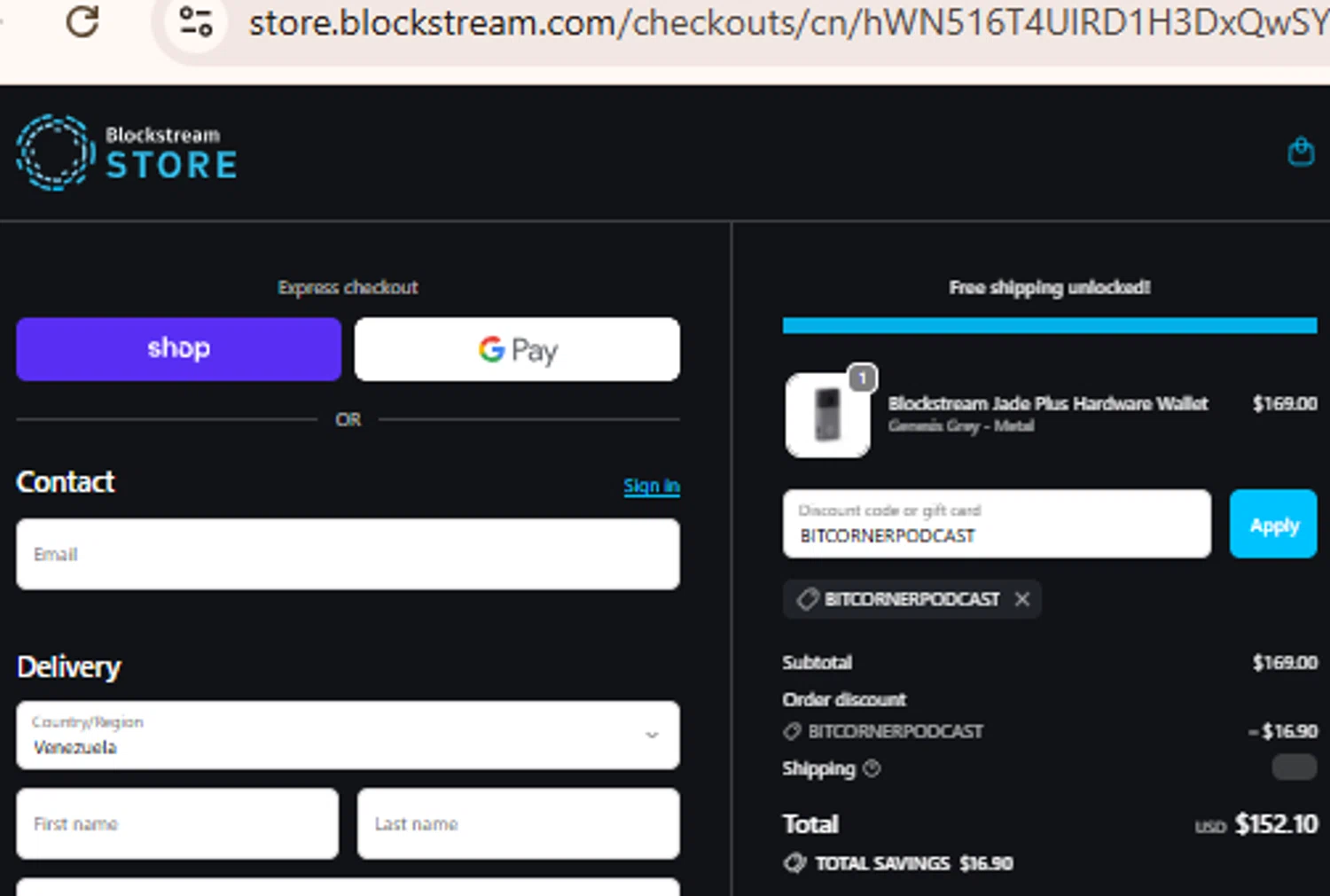Image resolution: width=1330 pixels, height=896 pixels.
Task: Focus the Last name field
Action: [x=519, y=824]
